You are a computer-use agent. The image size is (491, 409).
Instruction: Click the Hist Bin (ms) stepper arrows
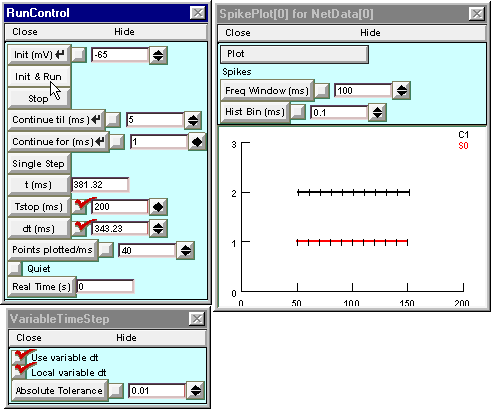point(377,113)
